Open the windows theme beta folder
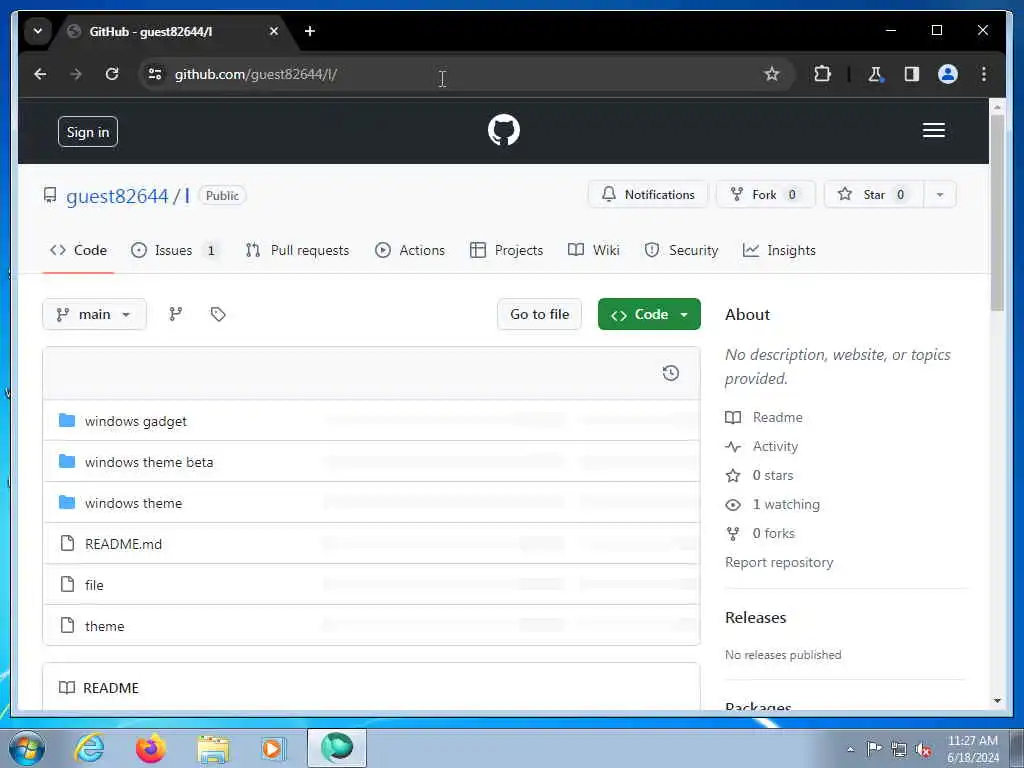The image size is (1024, 768). tap(149, 462)
